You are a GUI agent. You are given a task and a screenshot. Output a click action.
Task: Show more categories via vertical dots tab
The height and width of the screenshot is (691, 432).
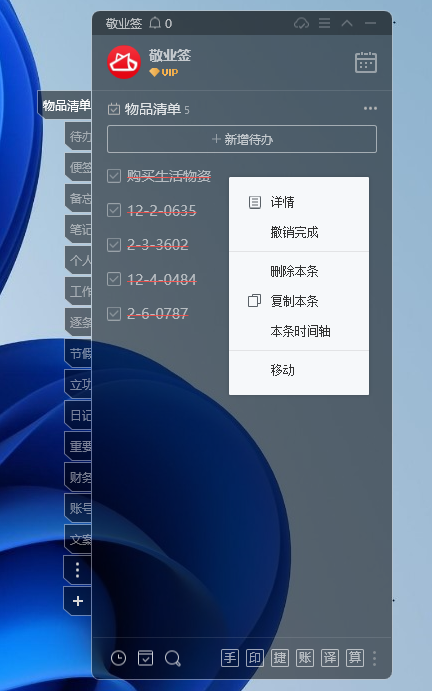[x=78, y=570]
